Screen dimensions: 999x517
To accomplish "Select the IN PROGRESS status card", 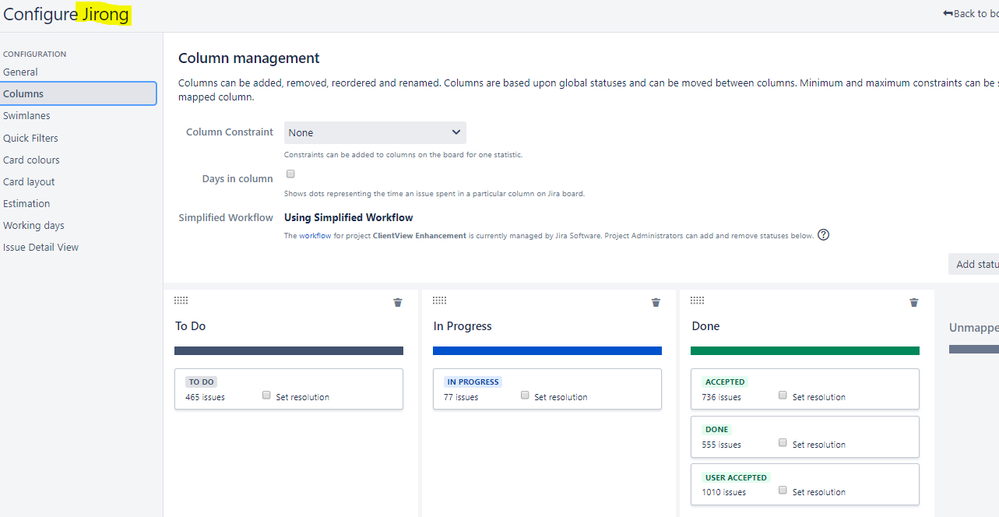I will point(547,389).
